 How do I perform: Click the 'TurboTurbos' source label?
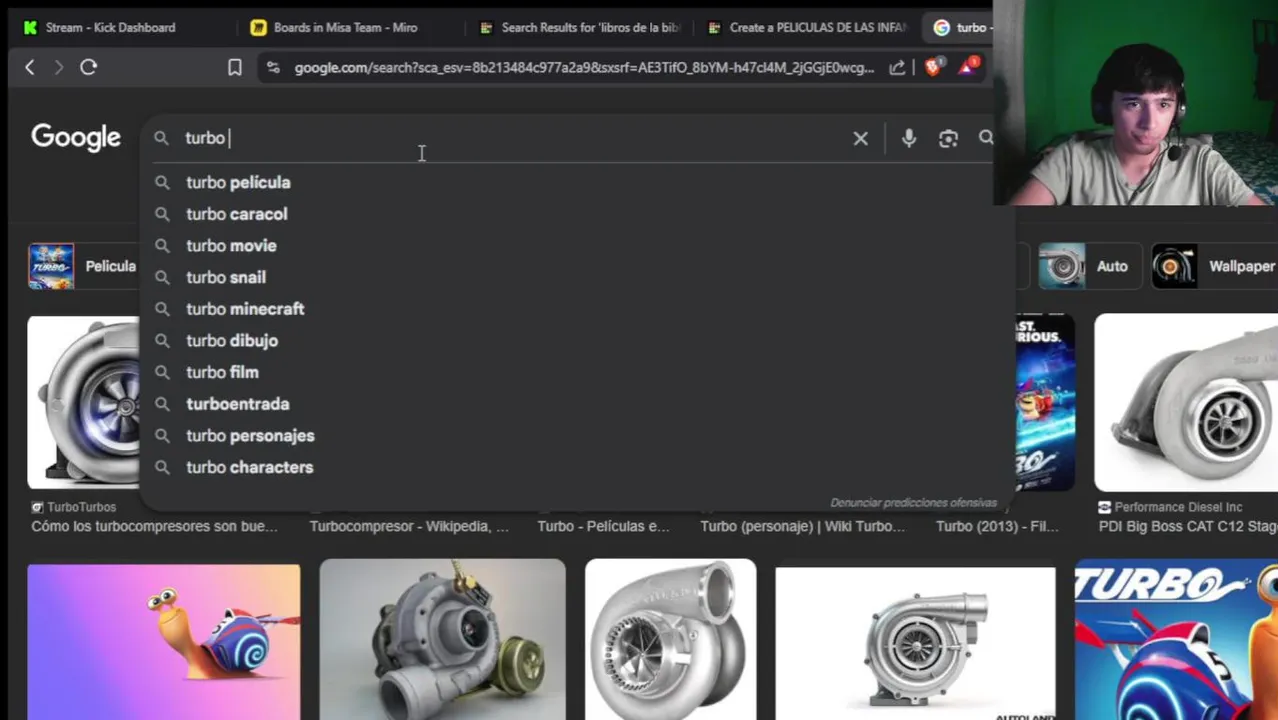click(x=81, y=507)
